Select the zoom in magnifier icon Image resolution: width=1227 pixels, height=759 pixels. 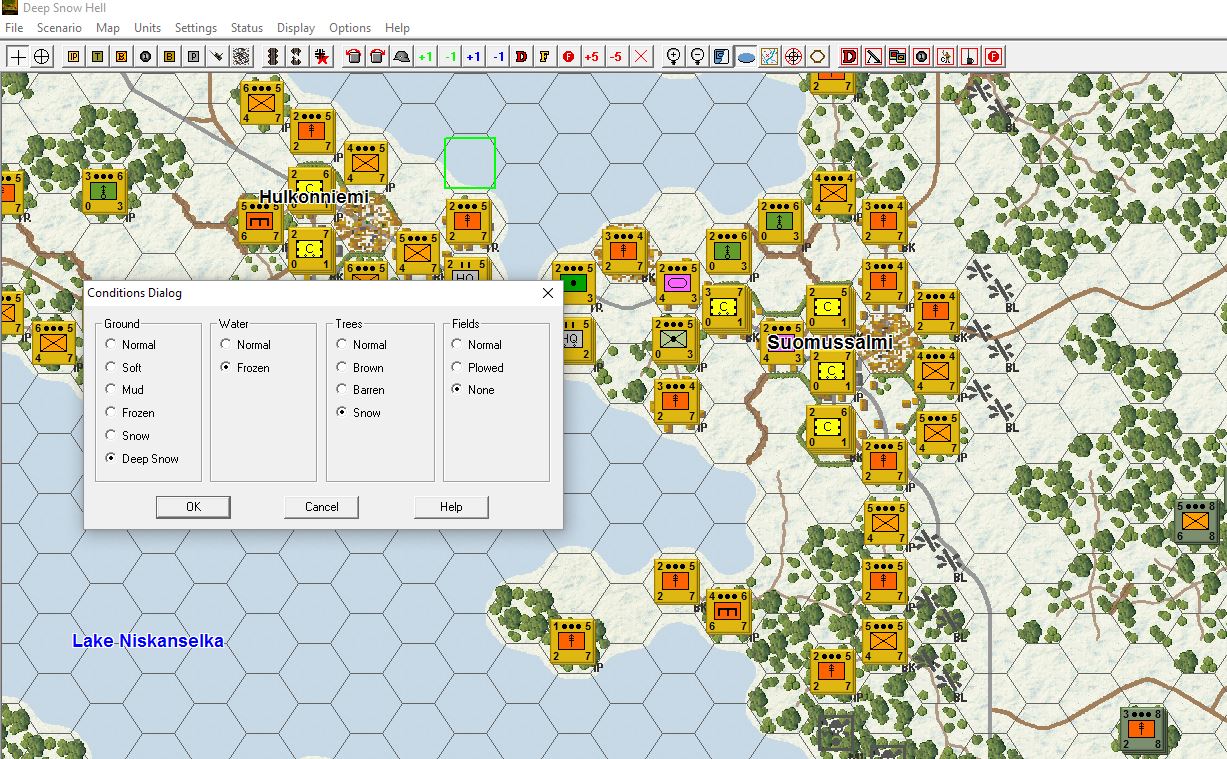(674, 57)
